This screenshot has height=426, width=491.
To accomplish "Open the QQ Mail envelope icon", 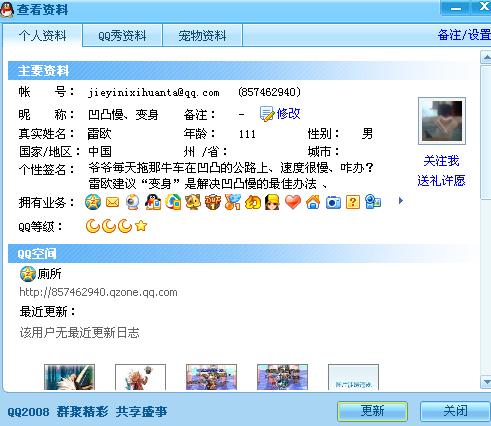I will click(x=113, y=202).
